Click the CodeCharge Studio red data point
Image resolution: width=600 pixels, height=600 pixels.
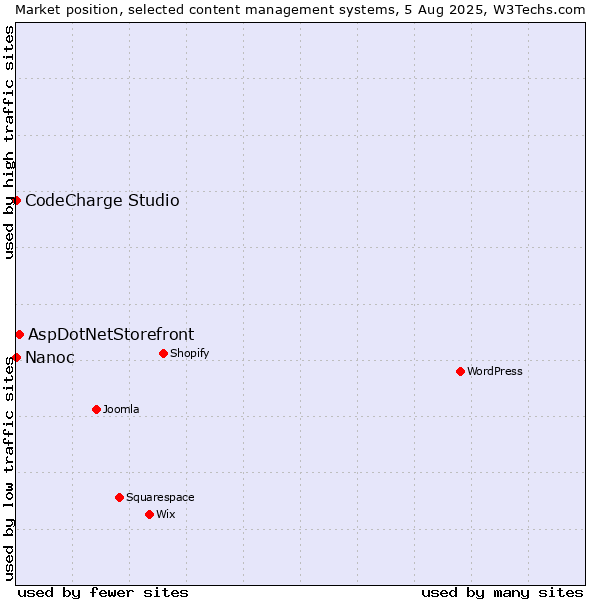pyautogui.click(x=16, y=201)
